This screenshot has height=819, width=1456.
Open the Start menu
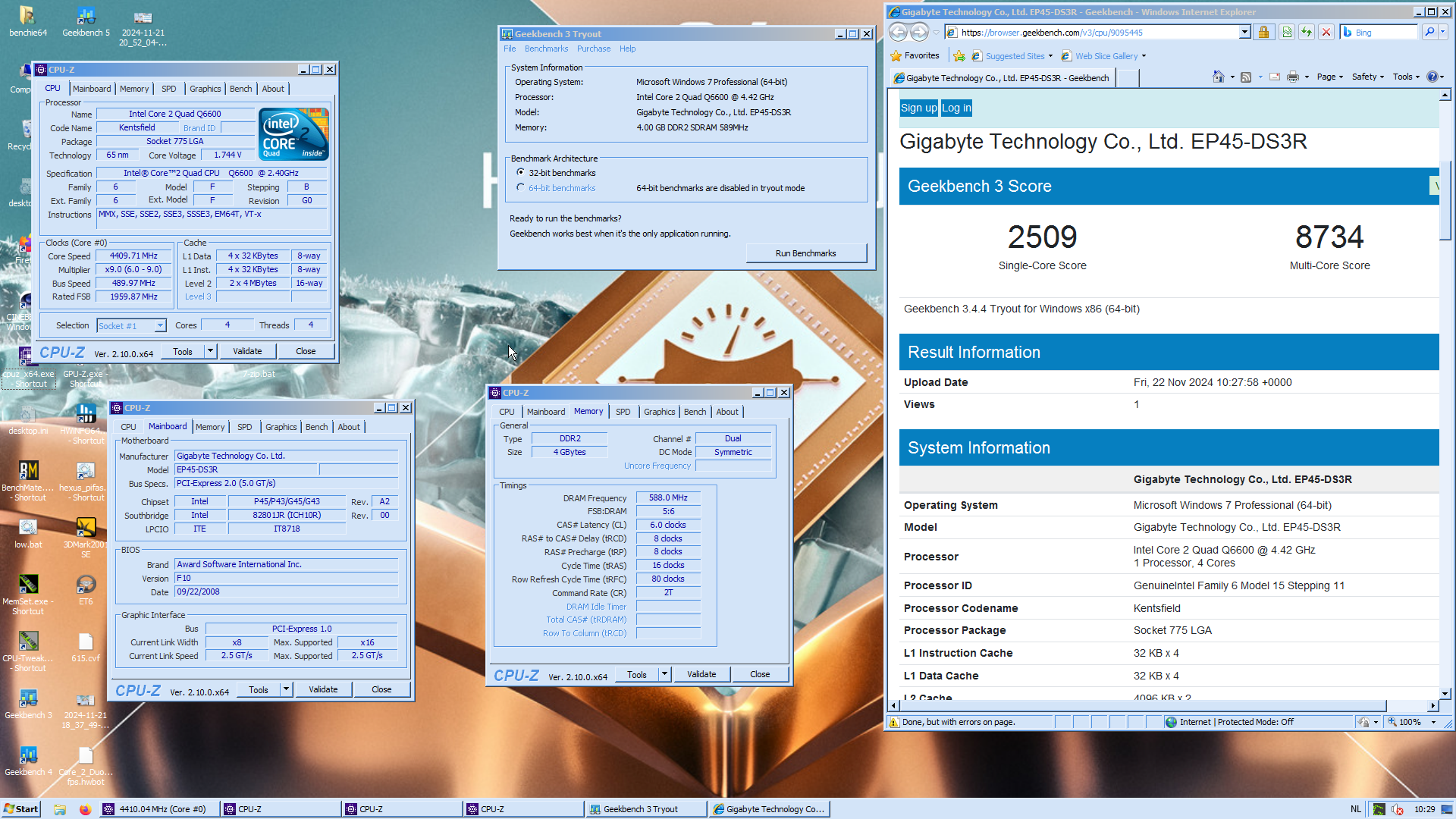21,809
